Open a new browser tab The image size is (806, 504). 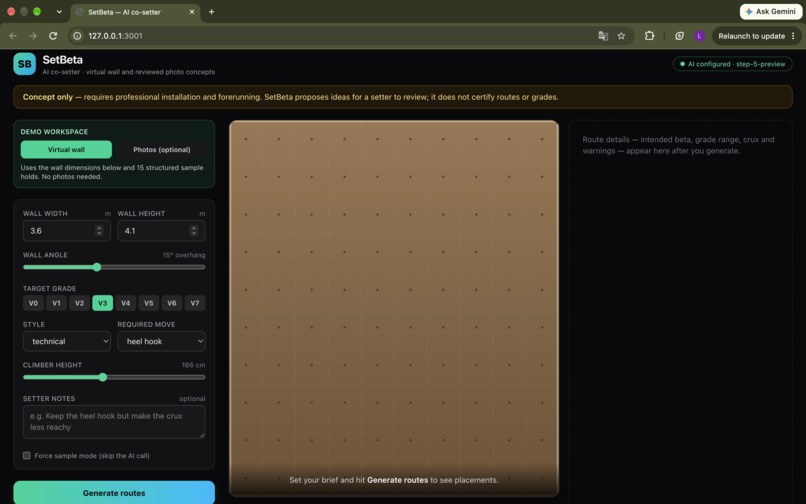click(211, 12)
